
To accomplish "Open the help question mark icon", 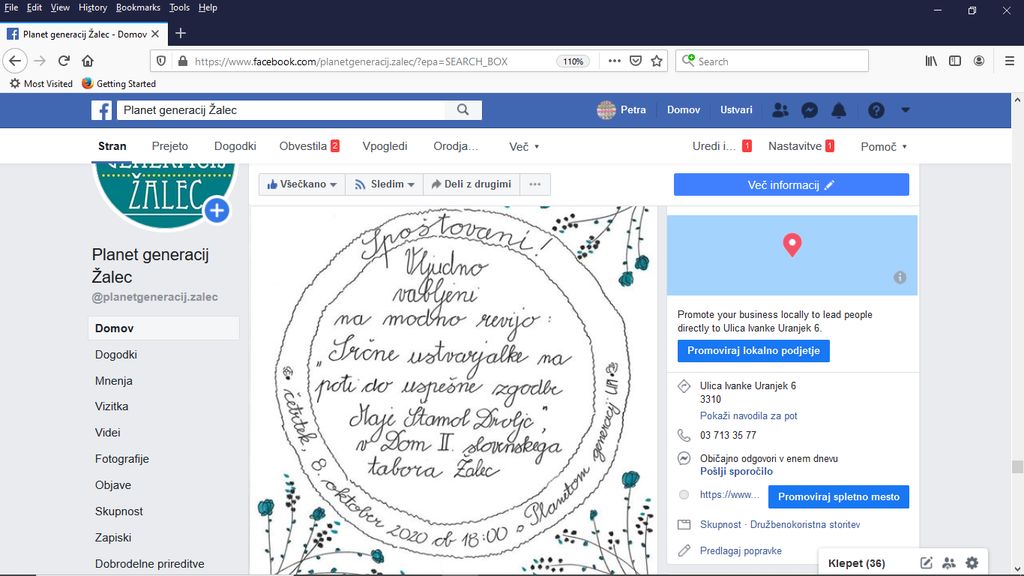I will coord(876,110).
